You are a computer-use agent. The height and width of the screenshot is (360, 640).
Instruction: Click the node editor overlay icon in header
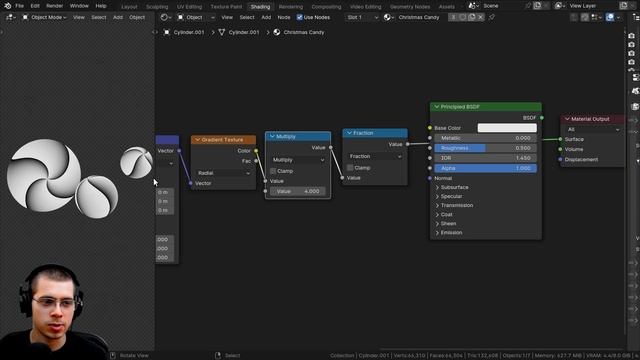coord(610,17)
